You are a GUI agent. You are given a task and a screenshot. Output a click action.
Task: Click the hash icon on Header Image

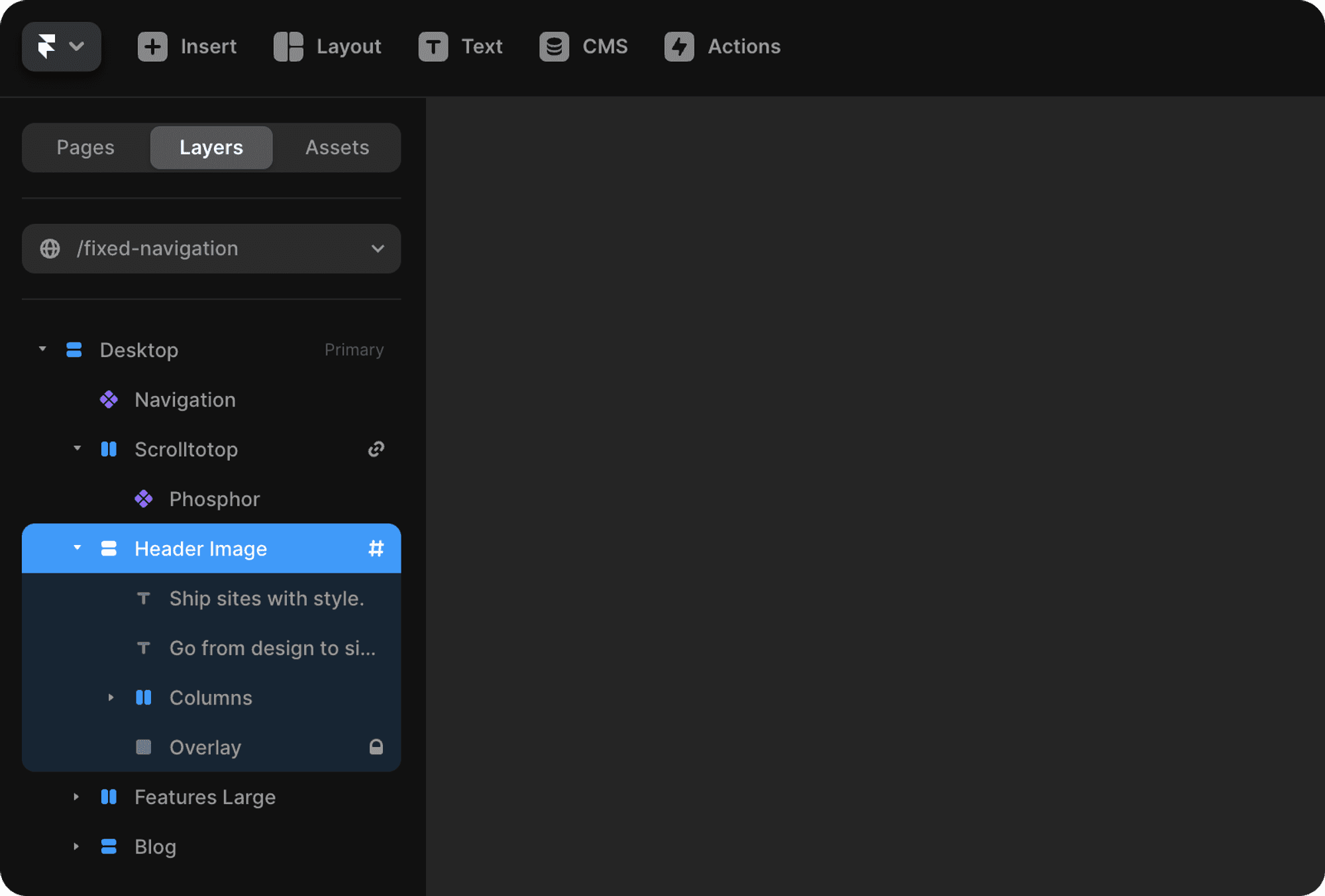pyautogui.click(x=376, y=548)
